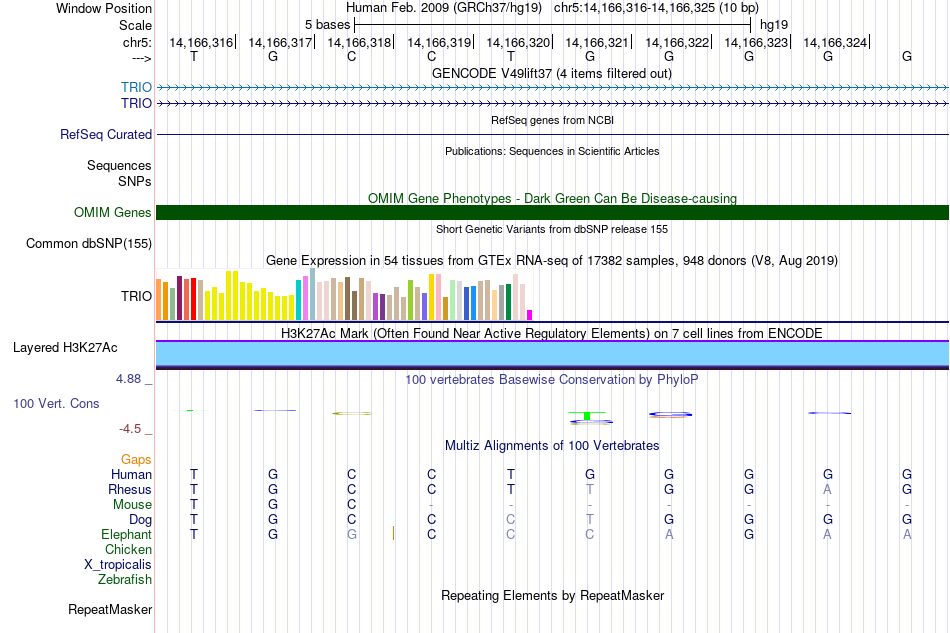
Task: Click the 5 bases scale bar
Action: (x=552, y=25)
